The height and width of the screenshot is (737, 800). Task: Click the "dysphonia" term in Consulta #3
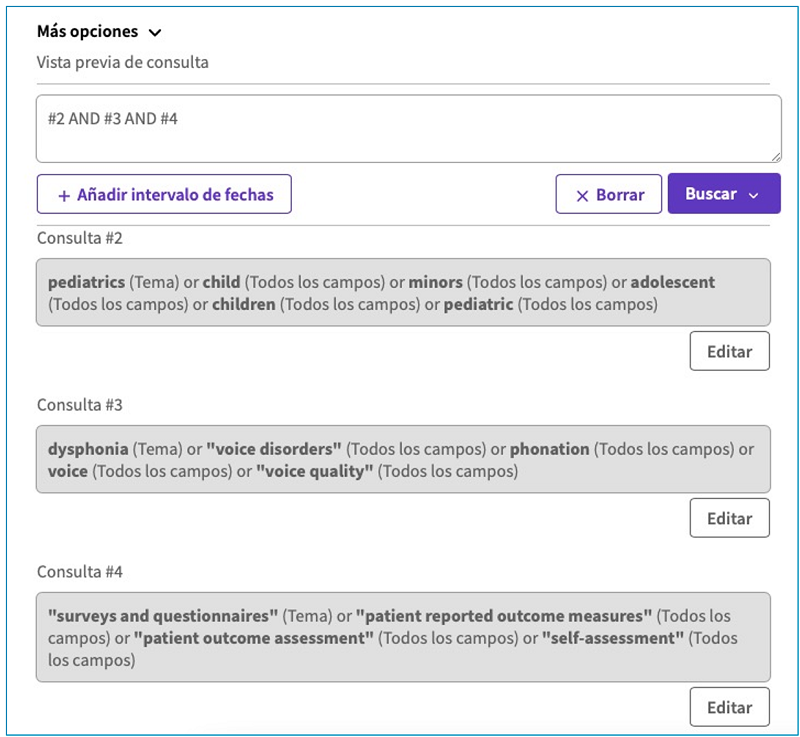[x=88, y=449]
